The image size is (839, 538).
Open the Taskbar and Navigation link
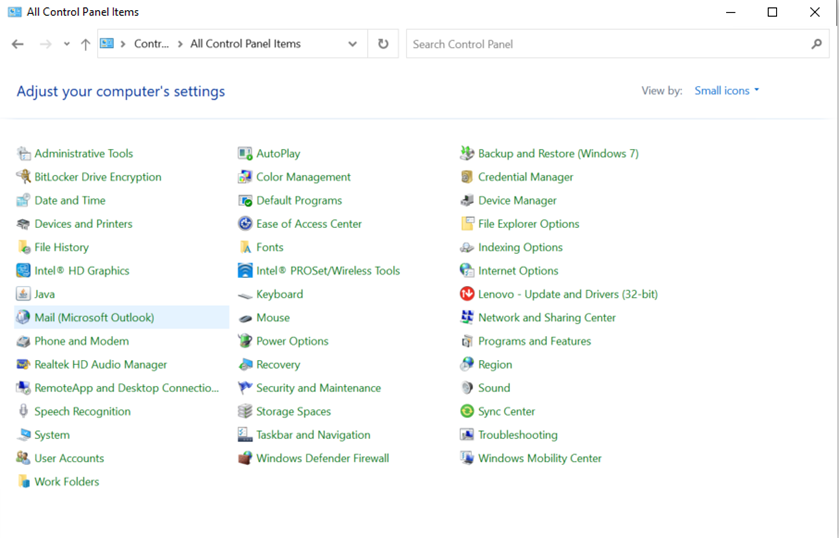(313, 435)
